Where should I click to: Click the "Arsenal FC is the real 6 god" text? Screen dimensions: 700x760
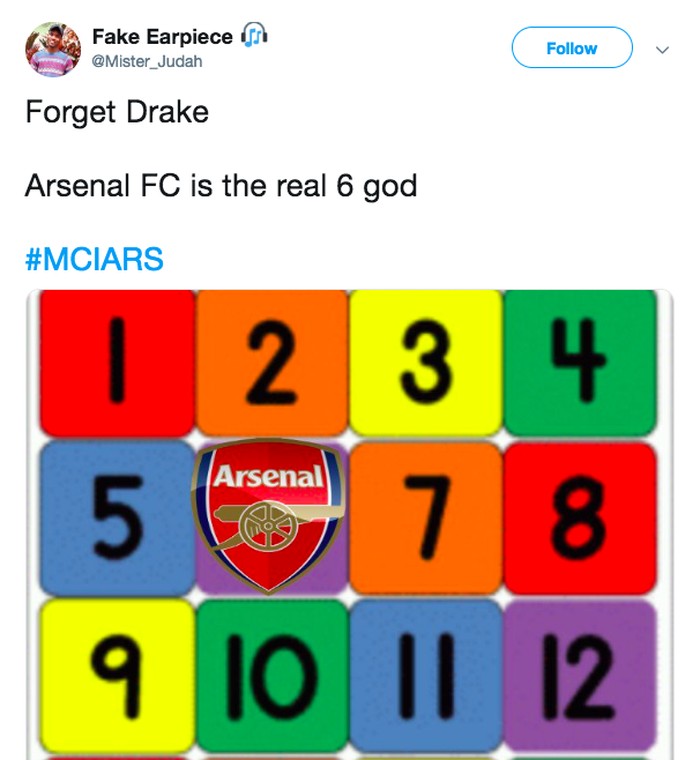(220, 186)
